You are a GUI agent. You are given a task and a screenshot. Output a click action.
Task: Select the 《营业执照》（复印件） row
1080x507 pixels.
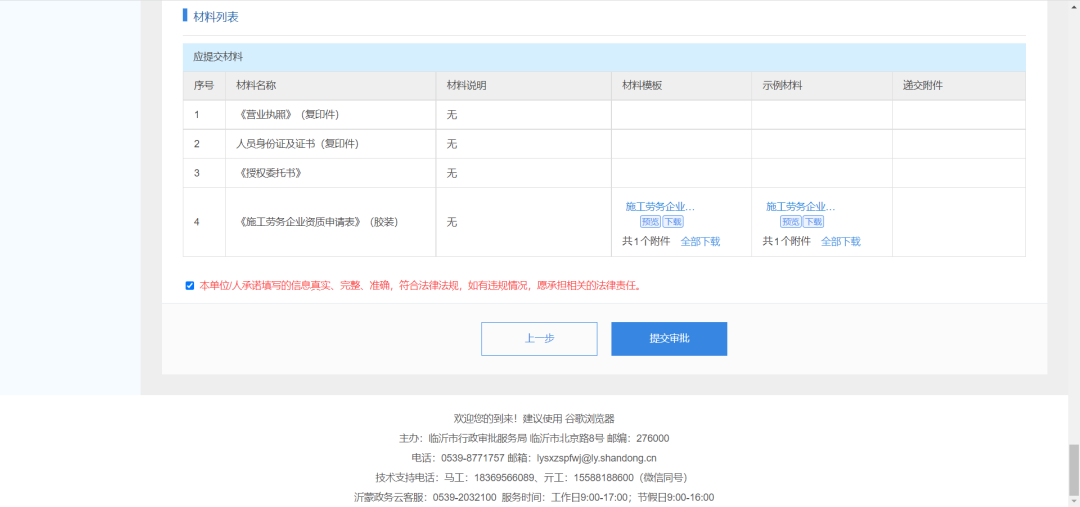click(288, 115)
